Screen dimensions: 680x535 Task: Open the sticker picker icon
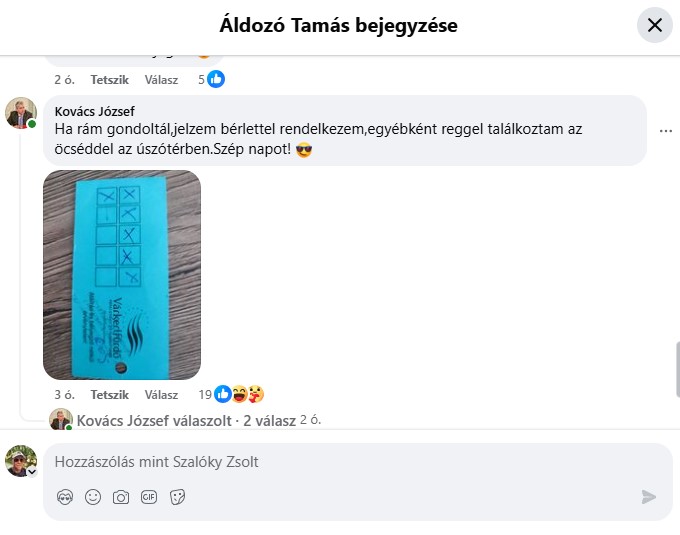pos(177,497)
